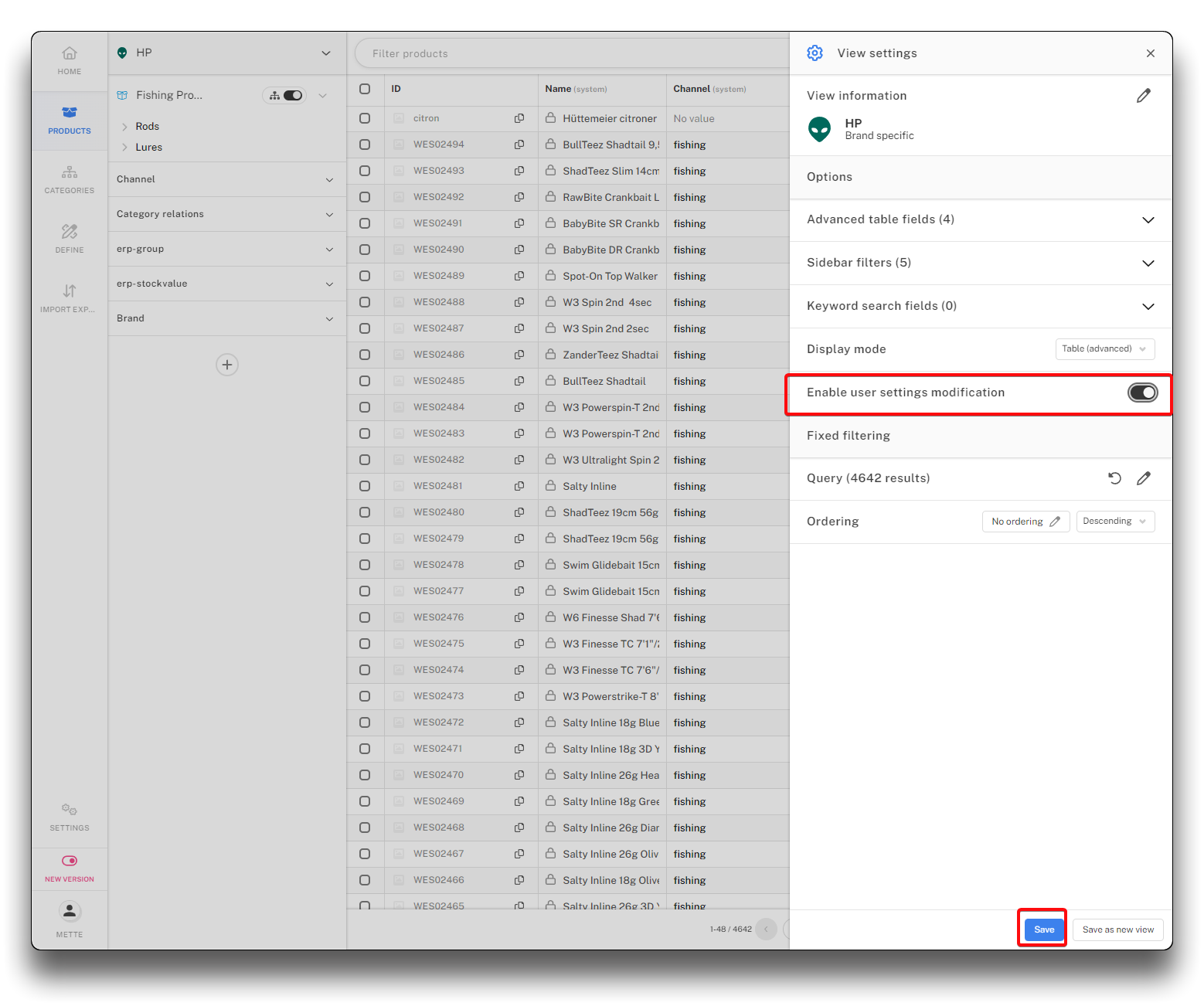
Task: Click the Save button
Action: click(x=1044, y=930)
